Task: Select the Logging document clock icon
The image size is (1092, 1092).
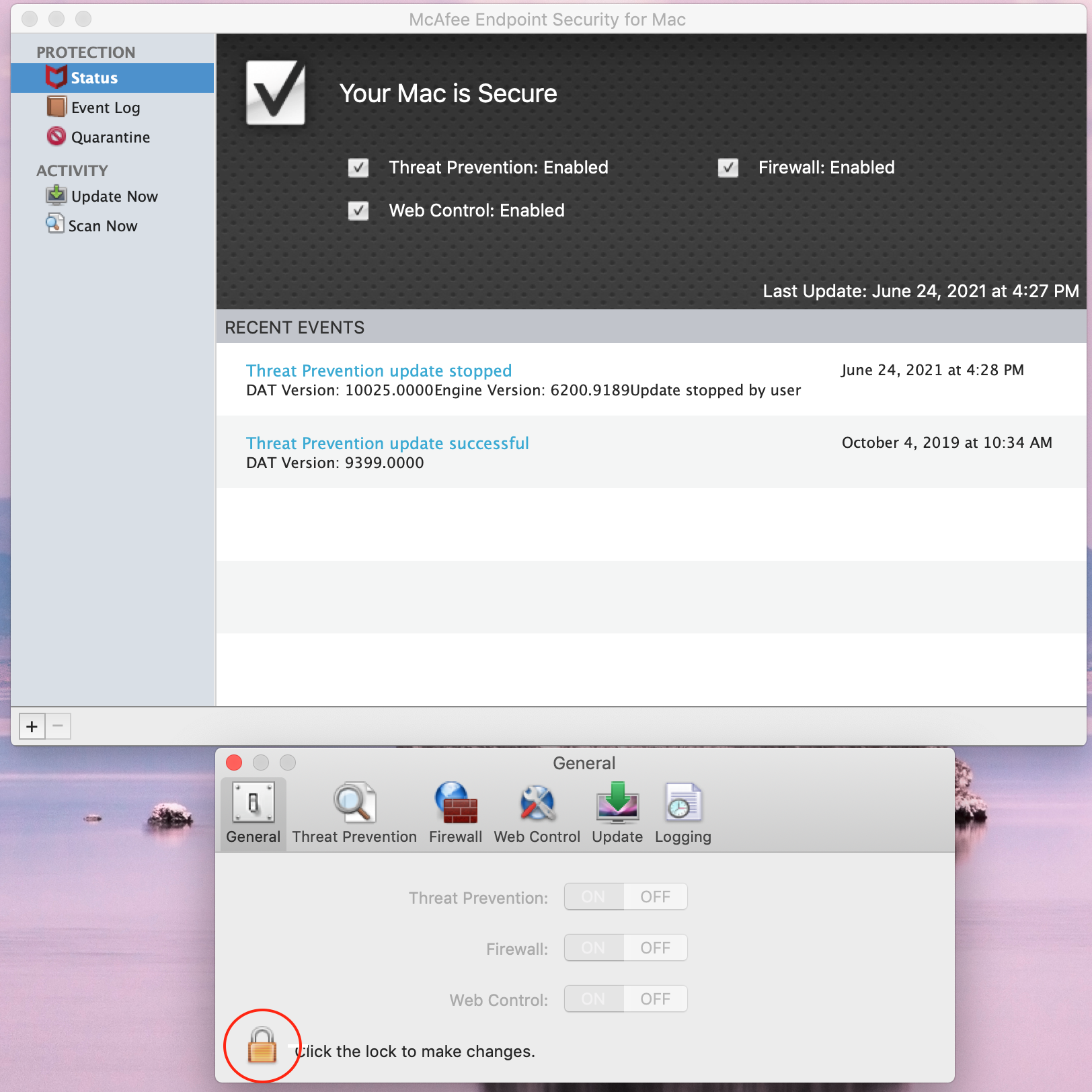Action: [x=683, y=802]
